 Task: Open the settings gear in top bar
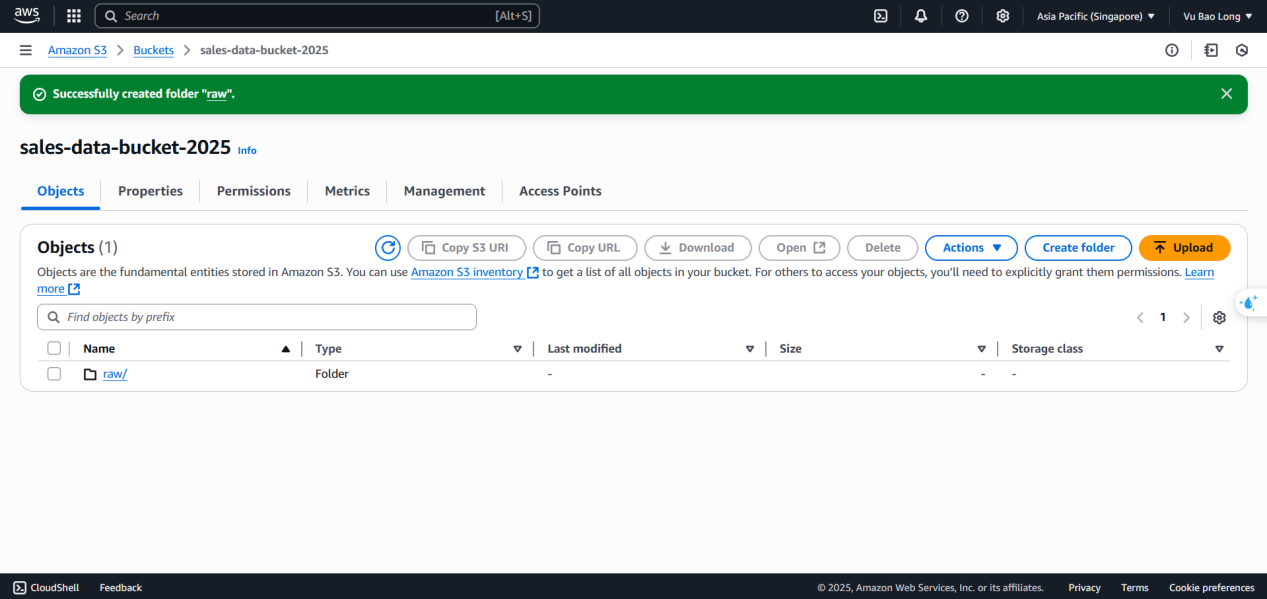[1003, 16]
